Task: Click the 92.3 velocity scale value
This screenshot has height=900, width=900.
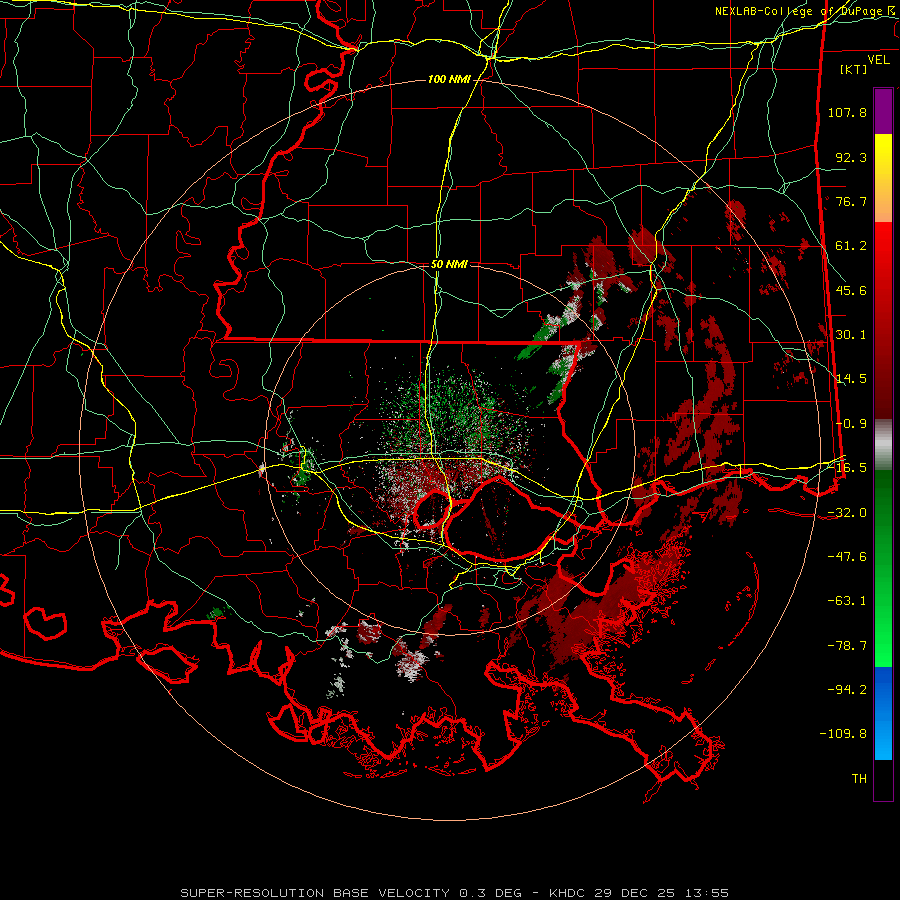Action: (x=851, y=157)
